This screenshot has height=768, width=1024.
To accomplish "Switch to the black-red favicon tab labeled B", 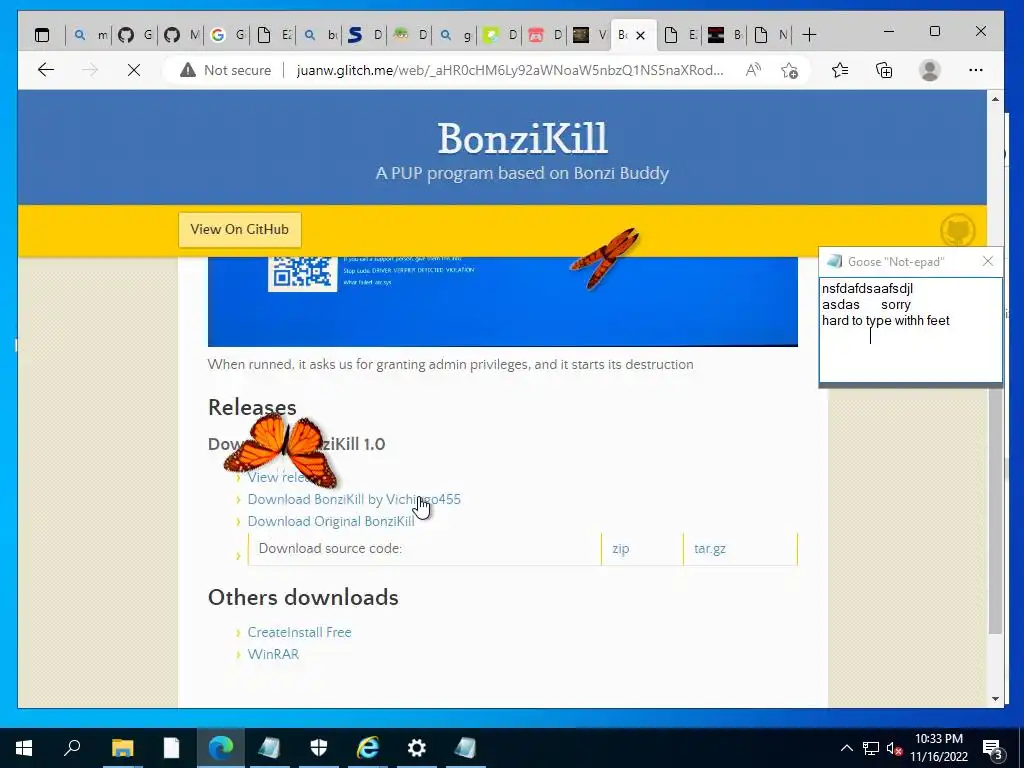I will pyautogui.click(x=725, y=35).
